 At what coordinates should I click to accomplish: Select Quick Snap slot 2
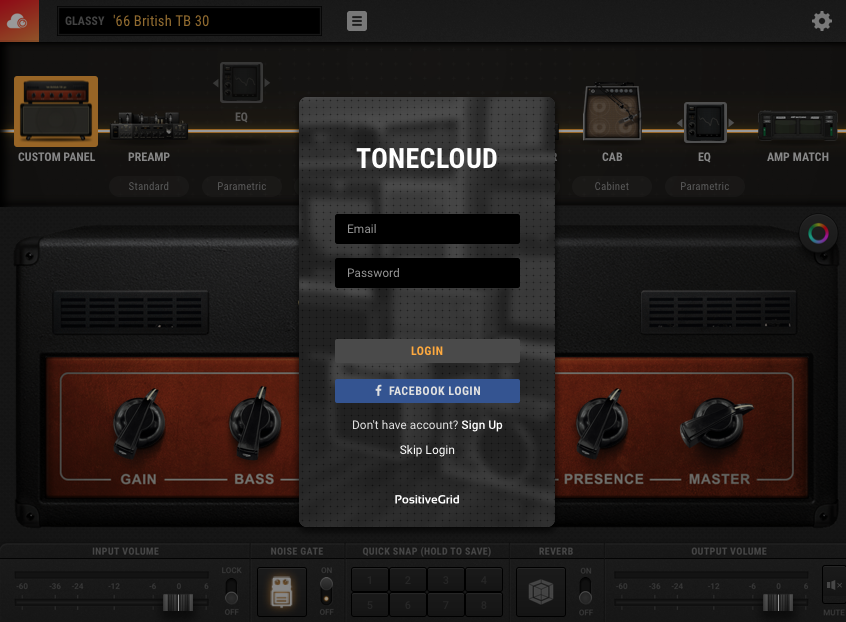pos(408,580)
